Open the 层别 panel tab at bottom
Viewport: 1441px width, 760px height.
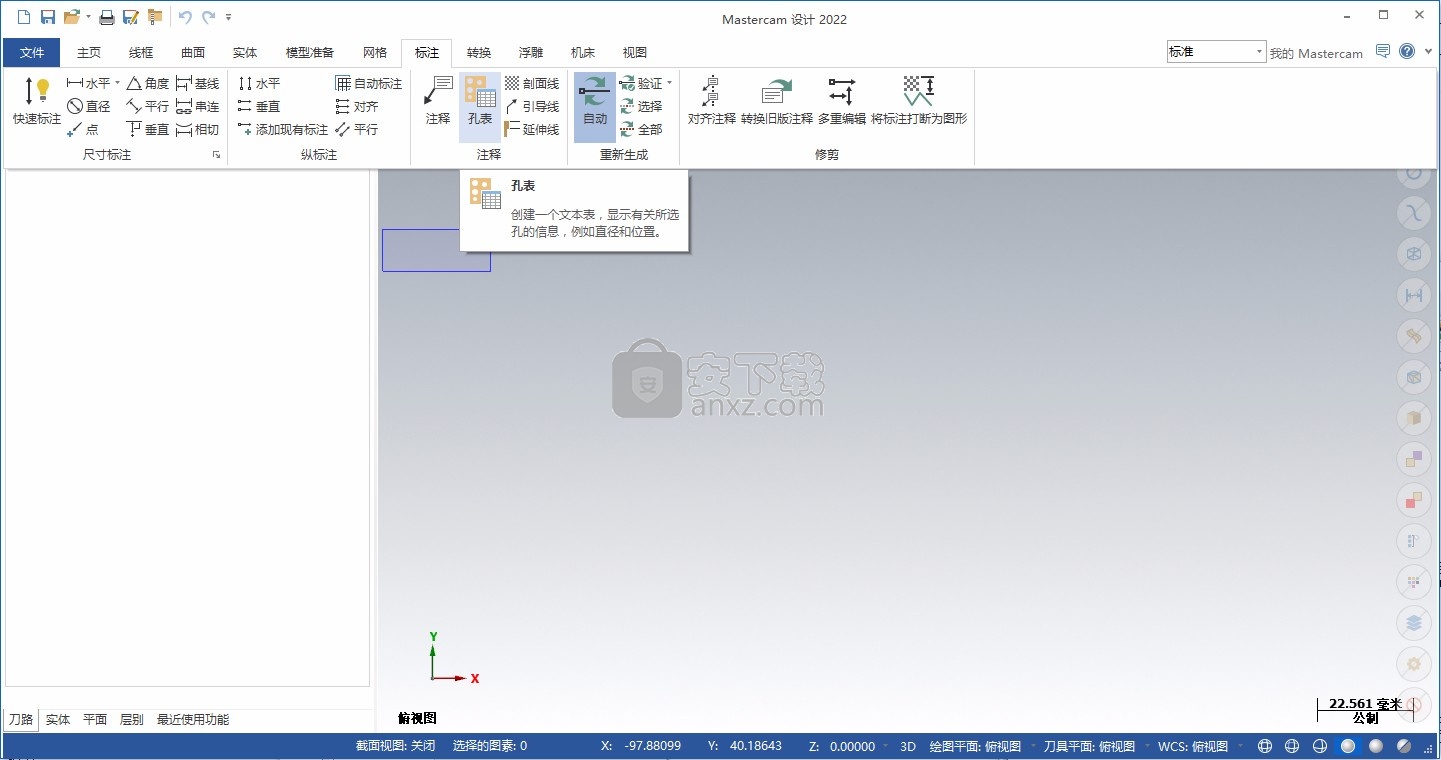[x=132, y=720]
